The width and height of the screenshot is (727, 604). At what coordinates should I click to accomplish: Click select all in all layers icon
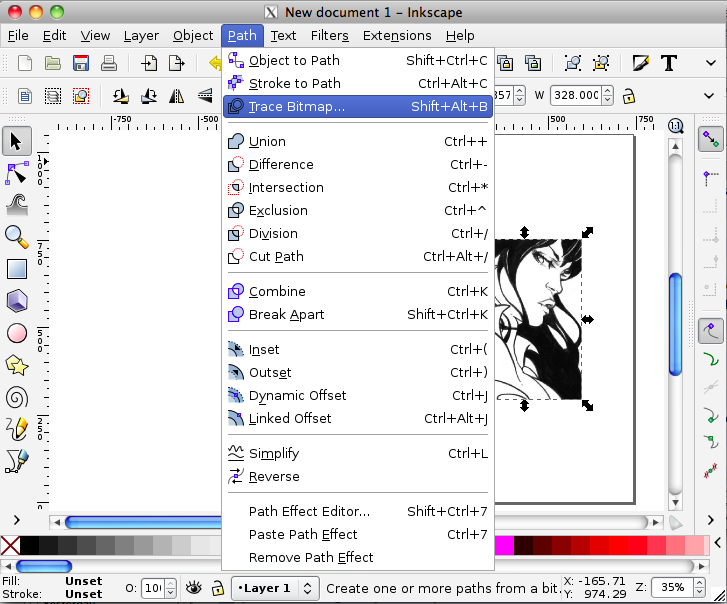pos(52,96)
